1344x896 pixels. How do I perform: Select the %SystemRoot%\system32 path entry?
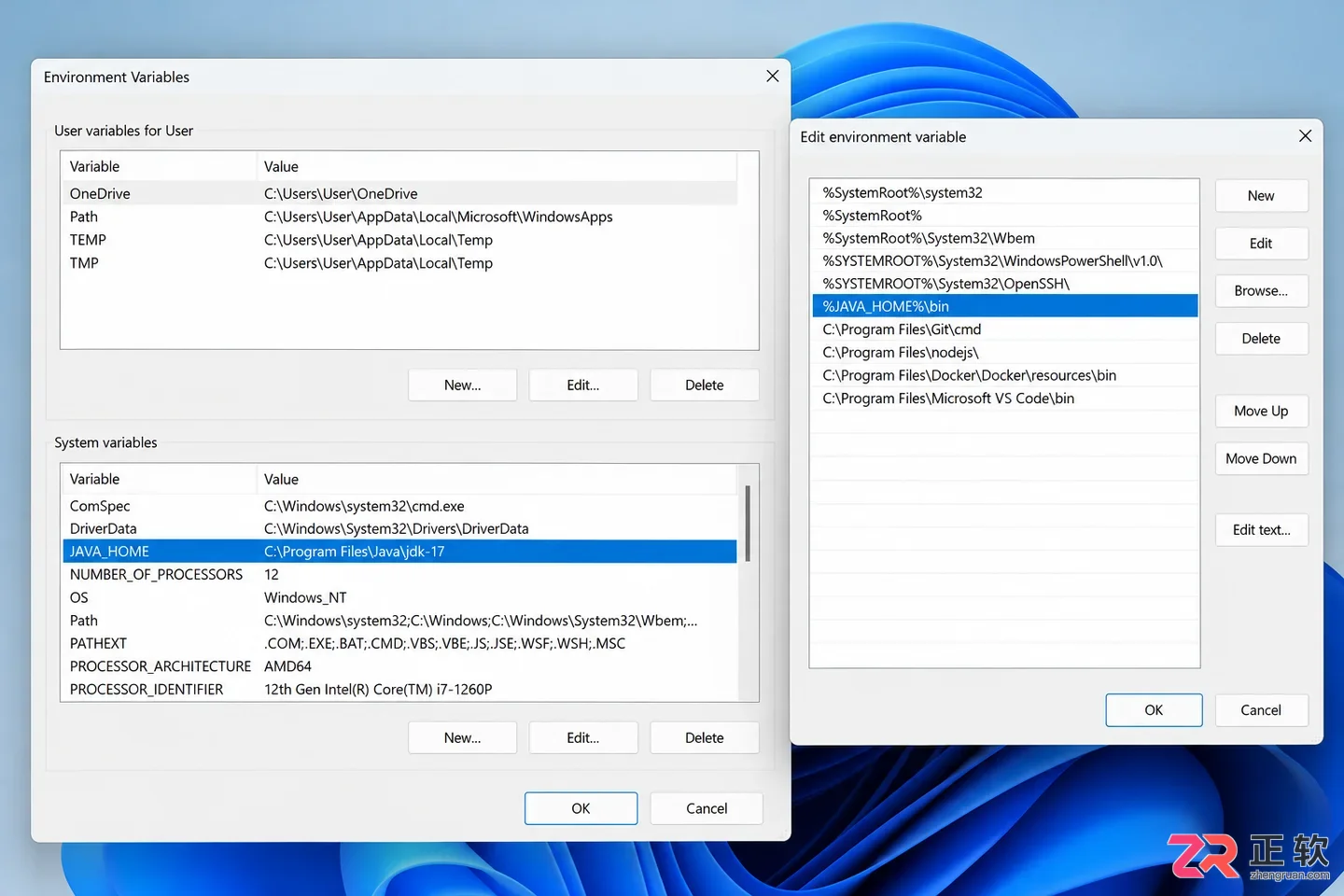pyautogui.click(x=1004, y=192)
